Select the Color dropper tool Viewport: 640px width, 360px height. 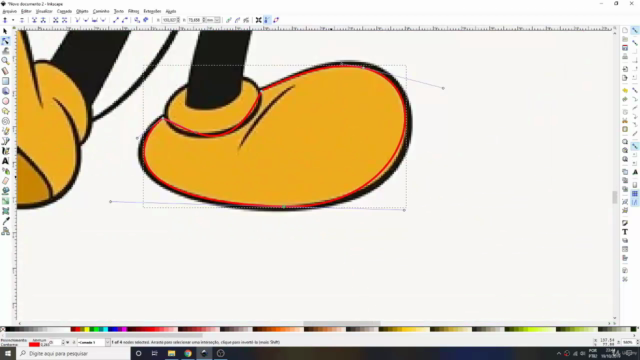pyautogui.click(x=5, y=221)
